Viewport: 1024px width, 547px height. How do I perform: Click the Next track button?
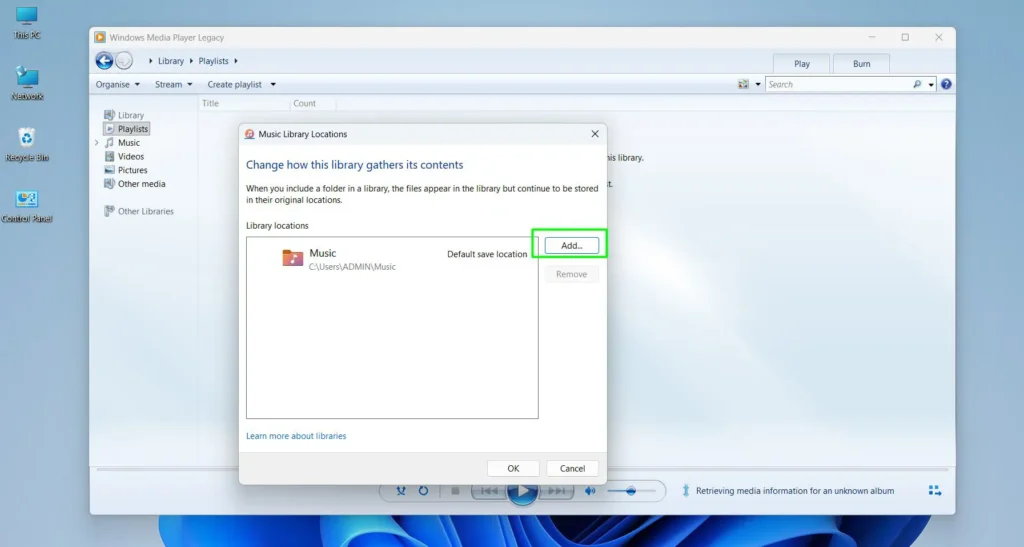pos(556,491)
